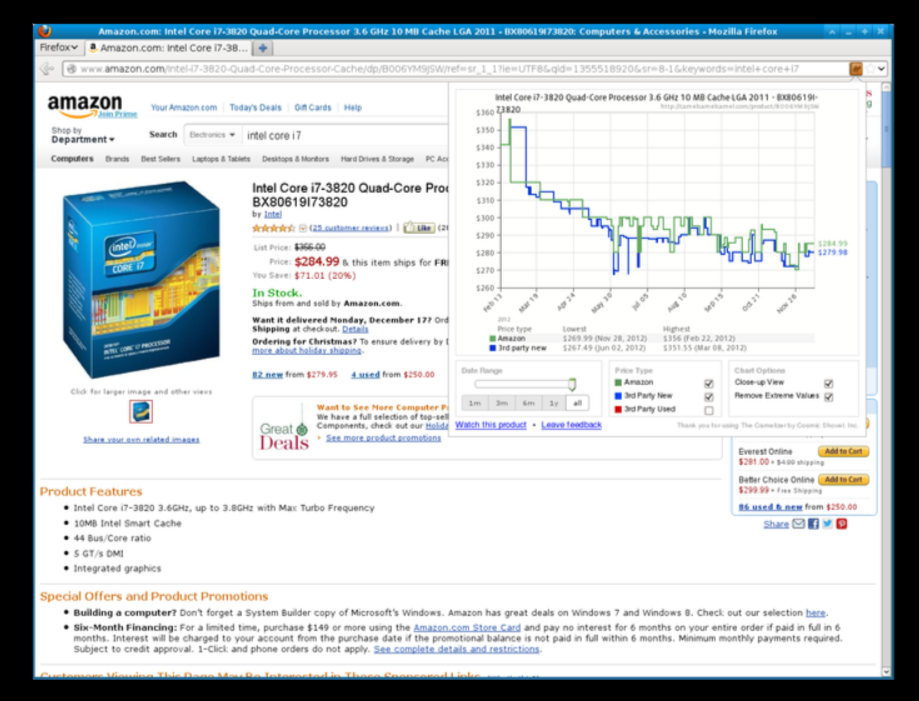
Task: Open the Firefox application menu
Action: [59, 47]
